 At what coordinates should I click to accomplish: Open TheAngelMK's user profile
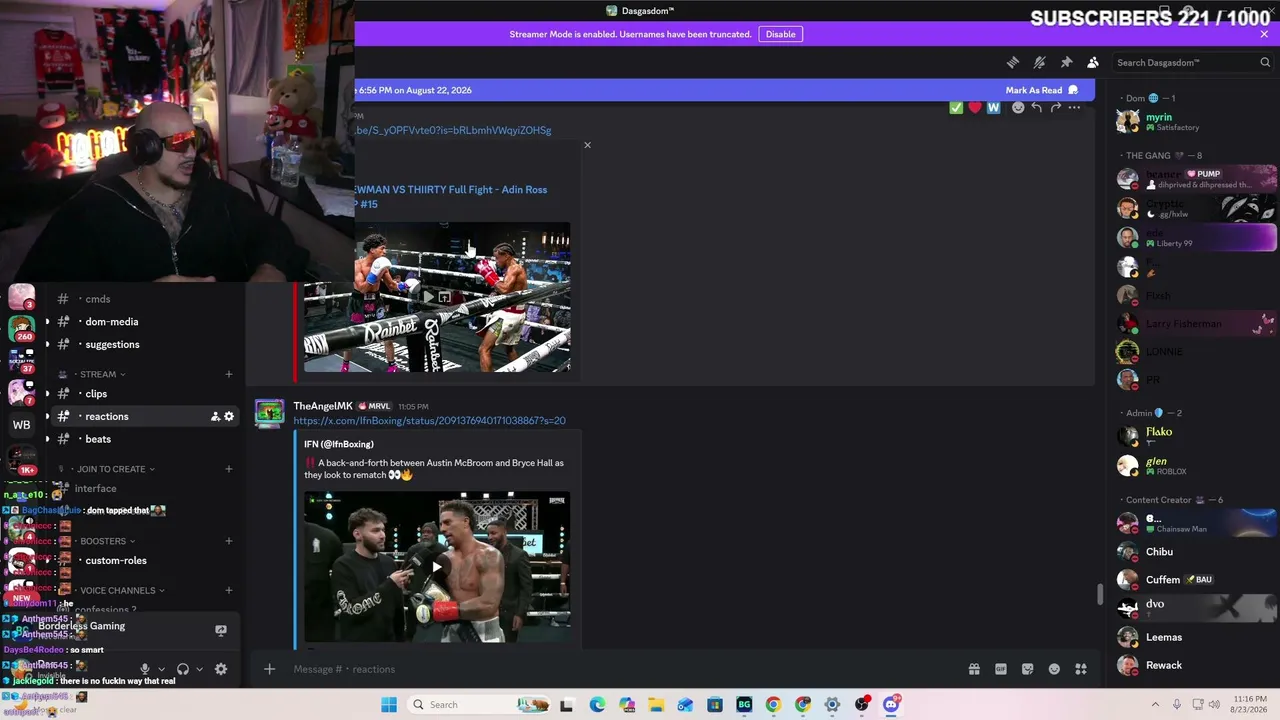[x=323, y=406]
